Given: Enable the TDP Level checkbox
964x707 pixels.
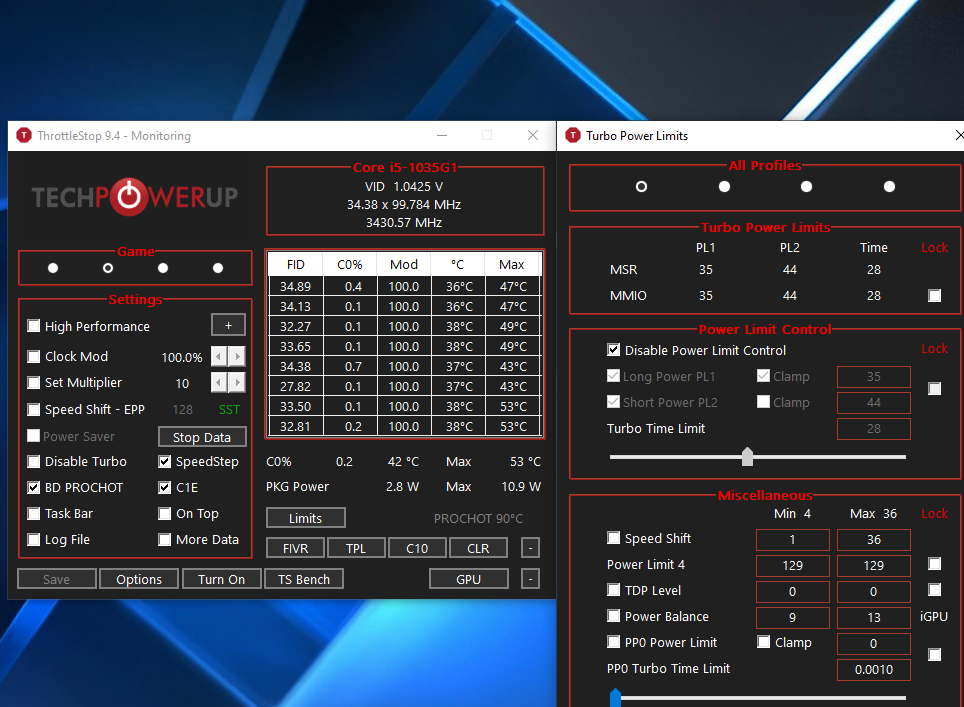Looking at the screenshot, I should tap(614, 590).
